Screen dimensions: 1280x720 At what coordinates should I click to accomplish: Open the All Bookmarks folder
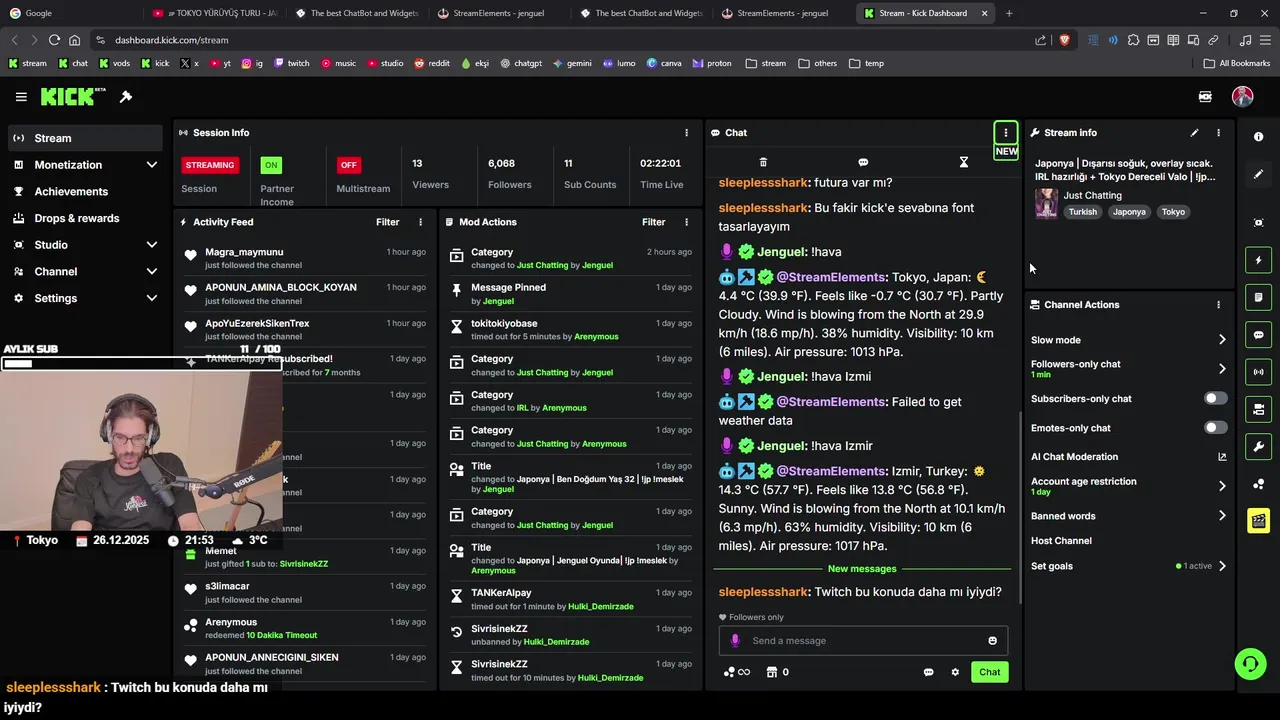(x=1236, y=63)
